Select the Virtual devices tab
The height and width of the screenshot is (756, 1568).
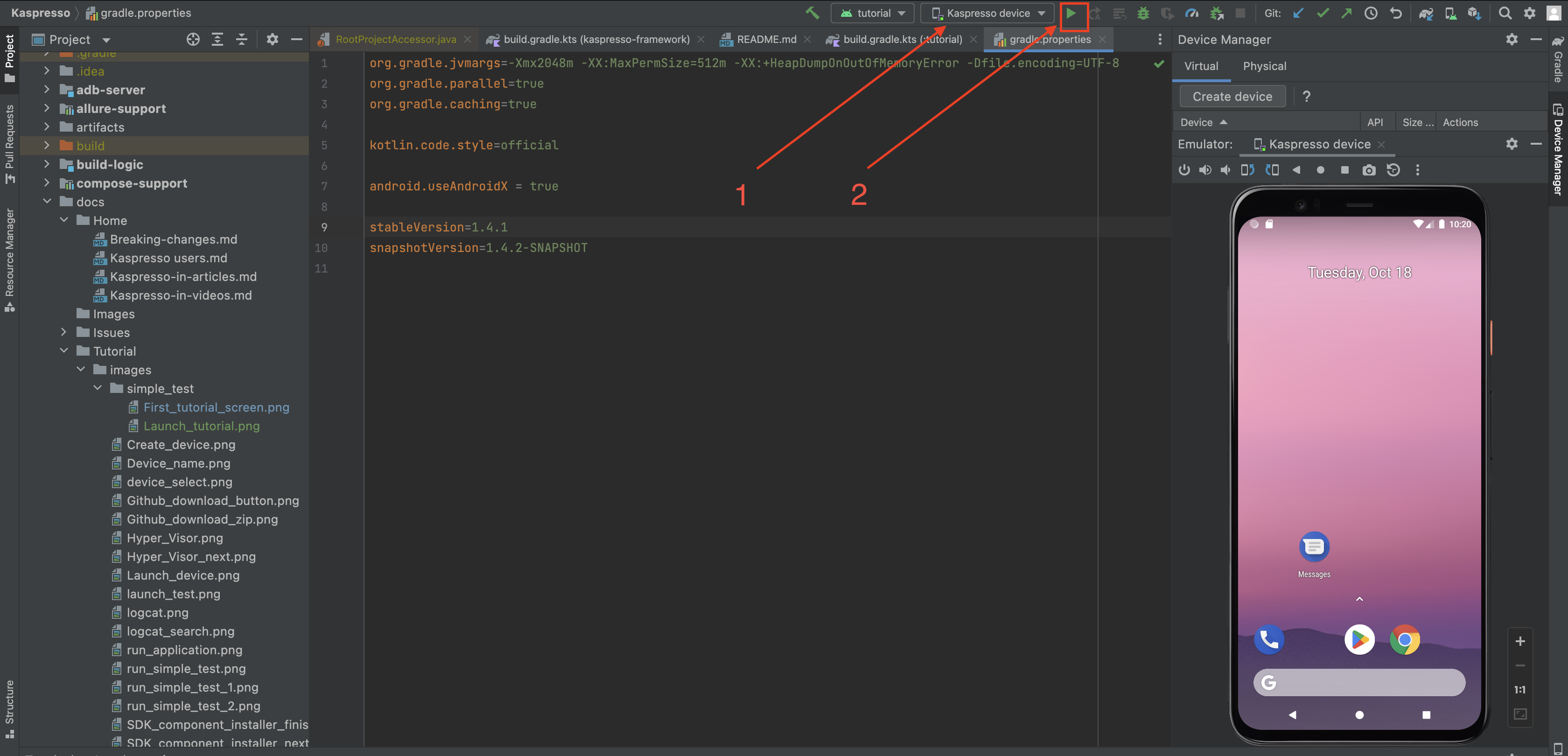[1201, 66]
